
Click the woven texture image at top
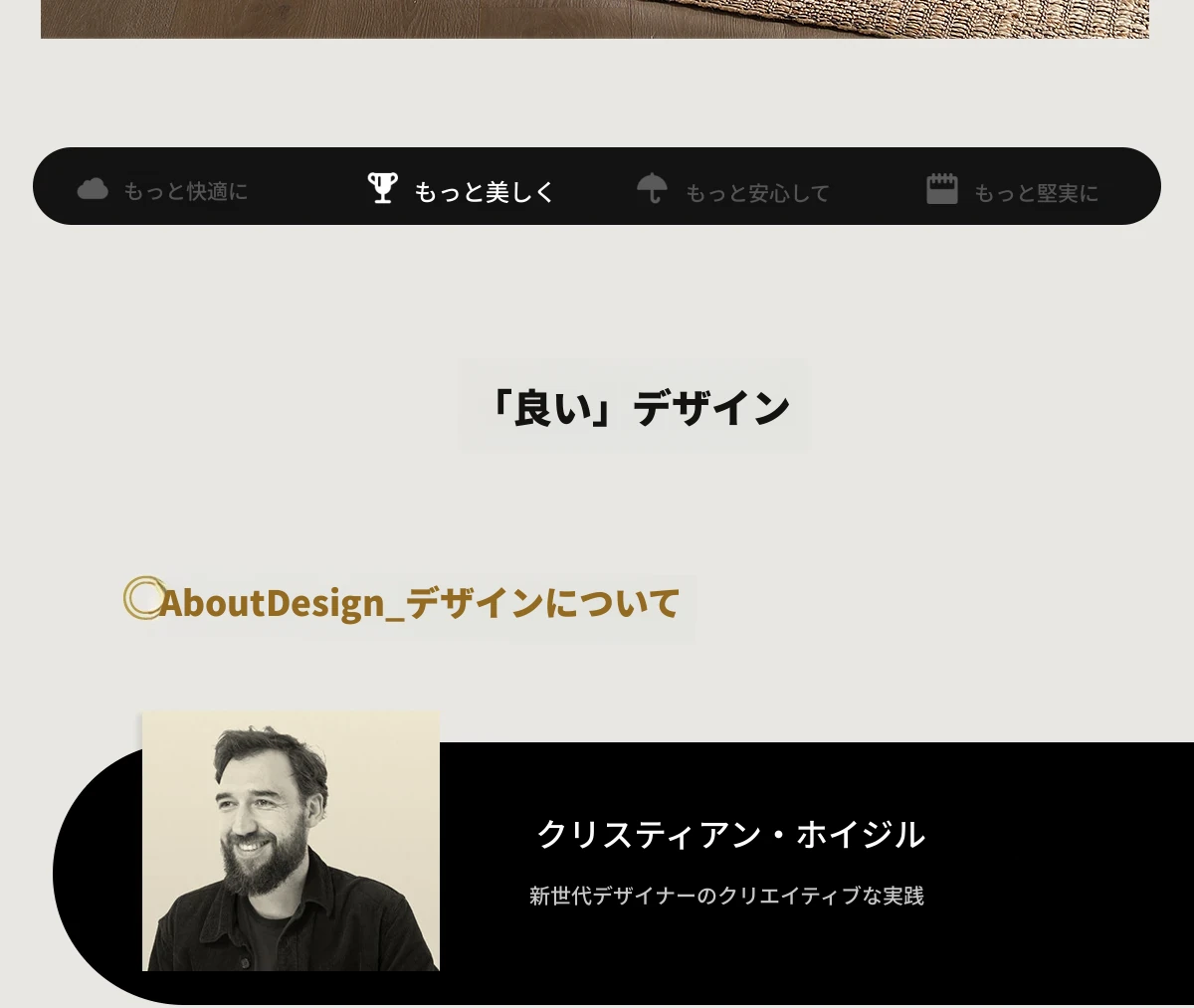(x=595, y=19)
